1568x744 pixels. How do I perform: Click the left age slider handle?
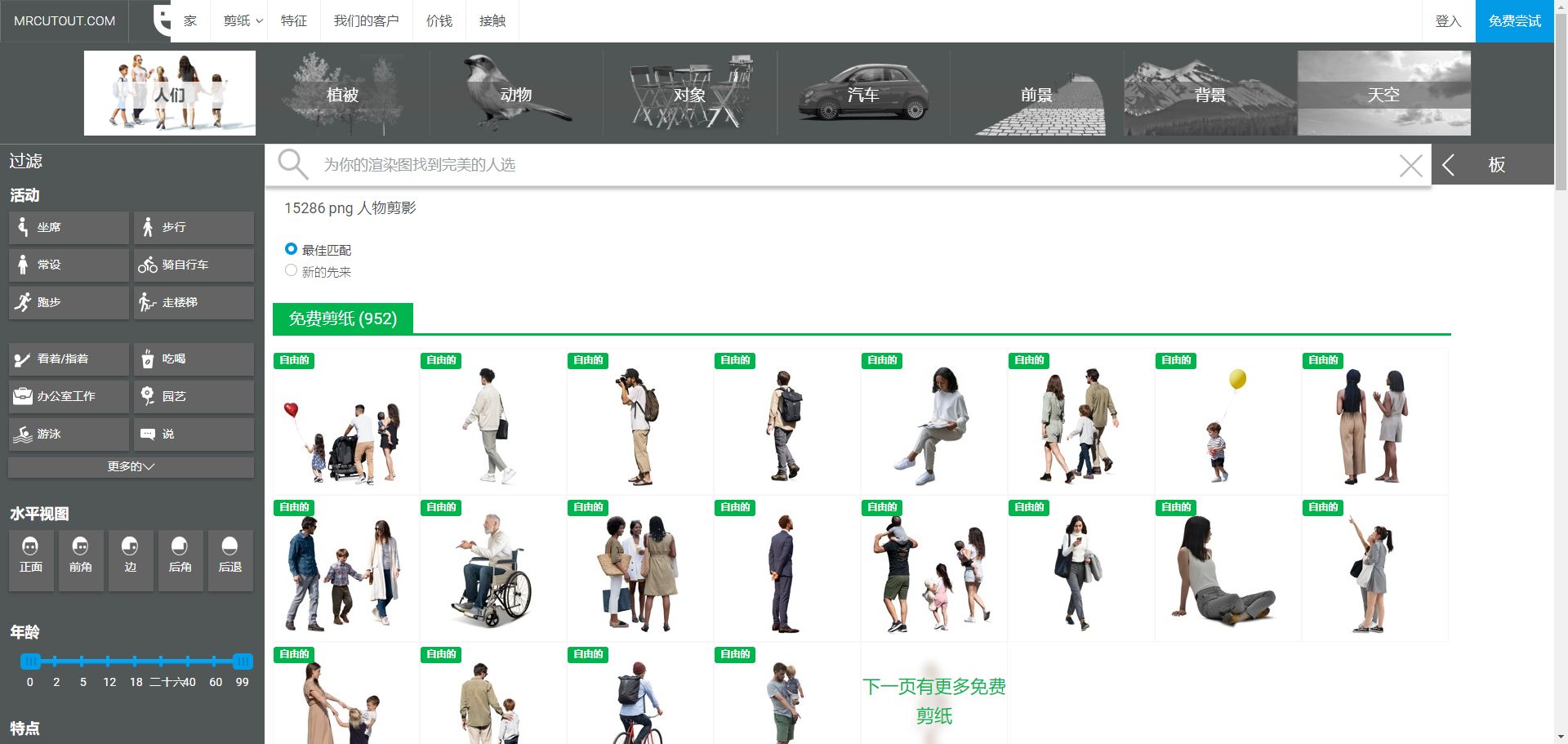30,661
